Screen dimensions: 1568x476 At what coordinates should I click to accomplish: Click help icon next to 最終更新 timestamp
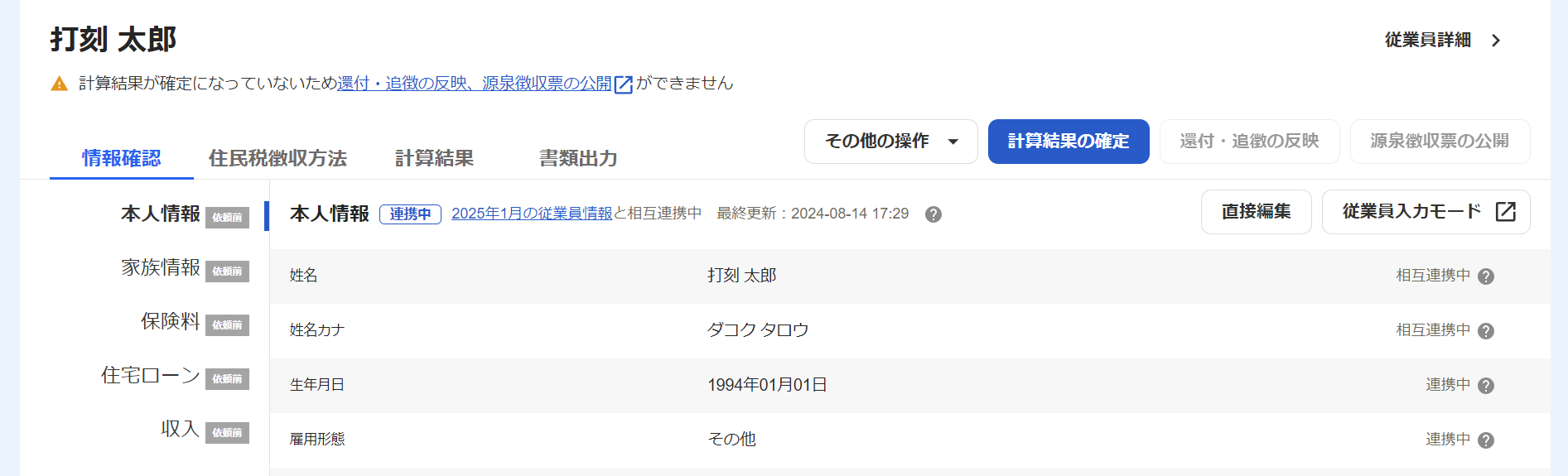(934, 214)
